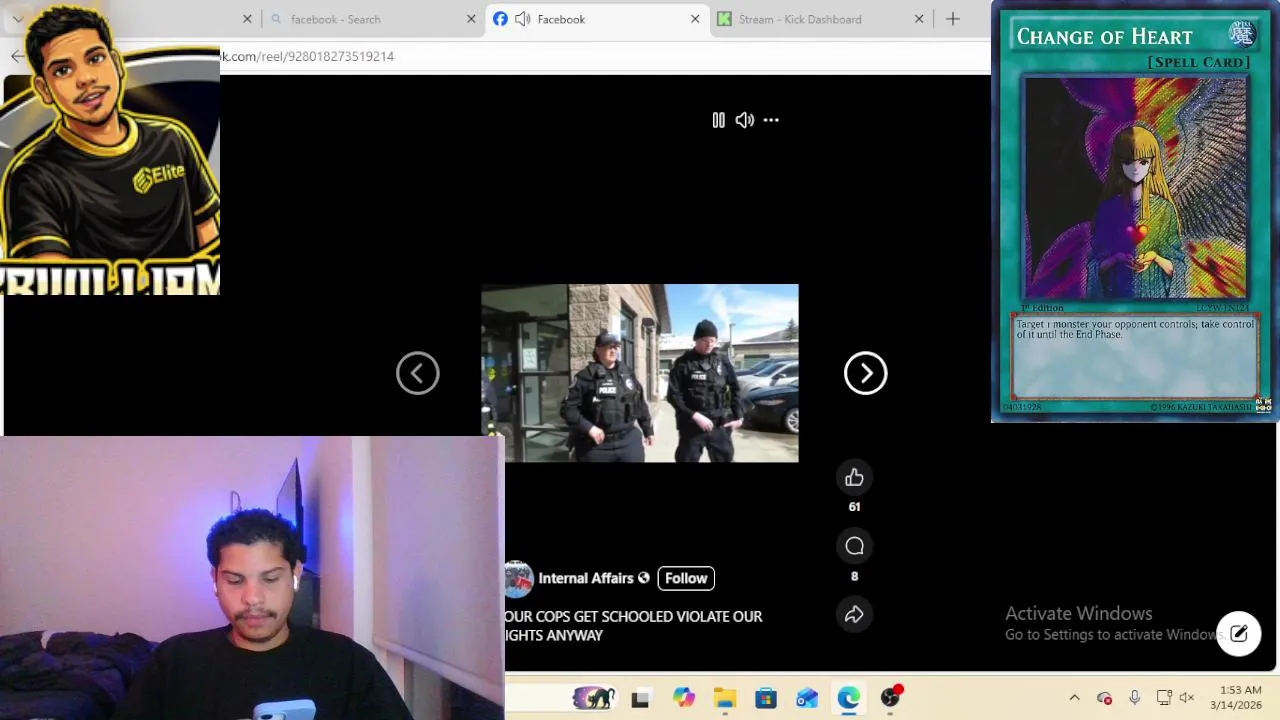
Task: Open OBS Studio from the taskbar
Action: pyautogui.click(x=890, y=698)
